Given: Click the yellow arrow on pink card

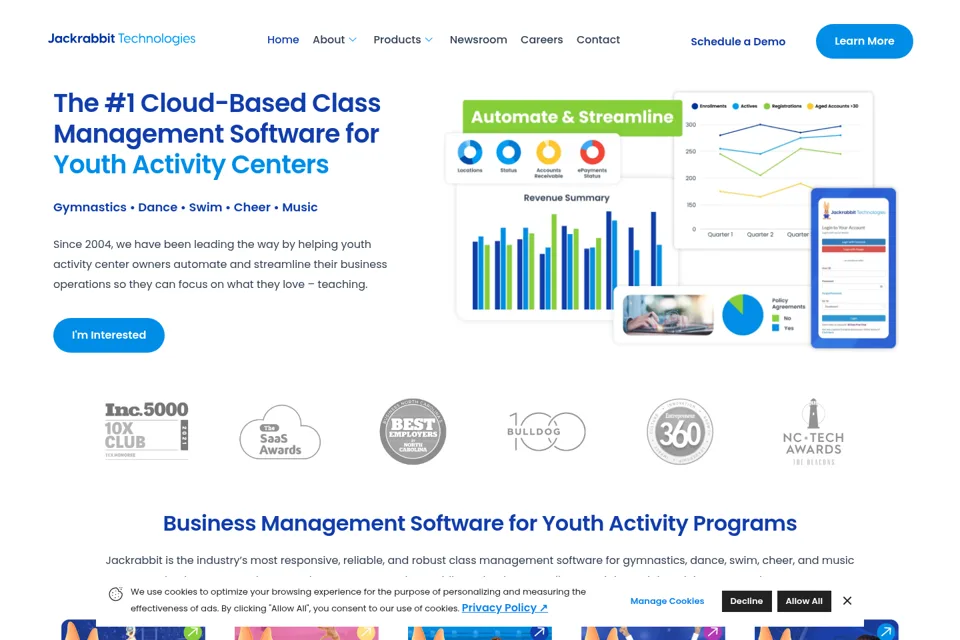Looking at the screenshot, I should 366,631.
